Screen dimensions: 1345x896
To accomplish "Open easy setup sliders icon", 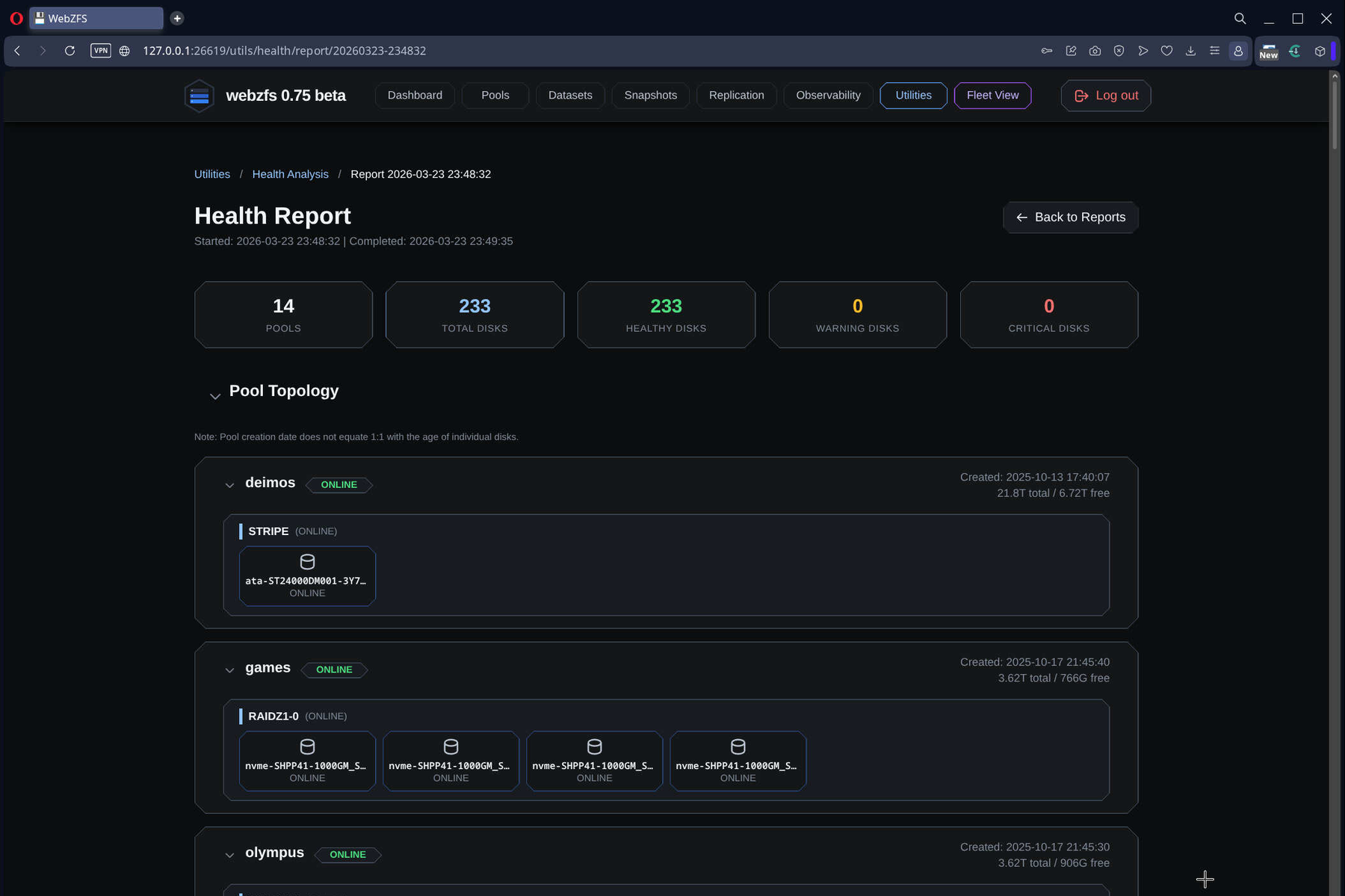I will coord(1214,51).
